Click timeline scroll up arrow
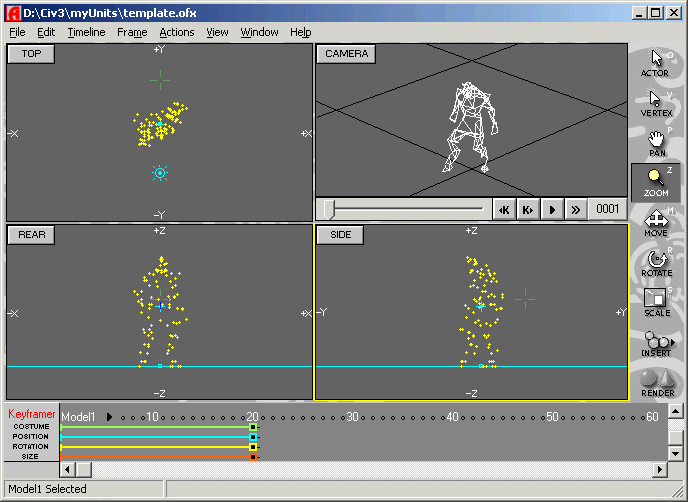The height and width of the screenshot is (502, 688). pyautogui.click(x=676, y=411)
